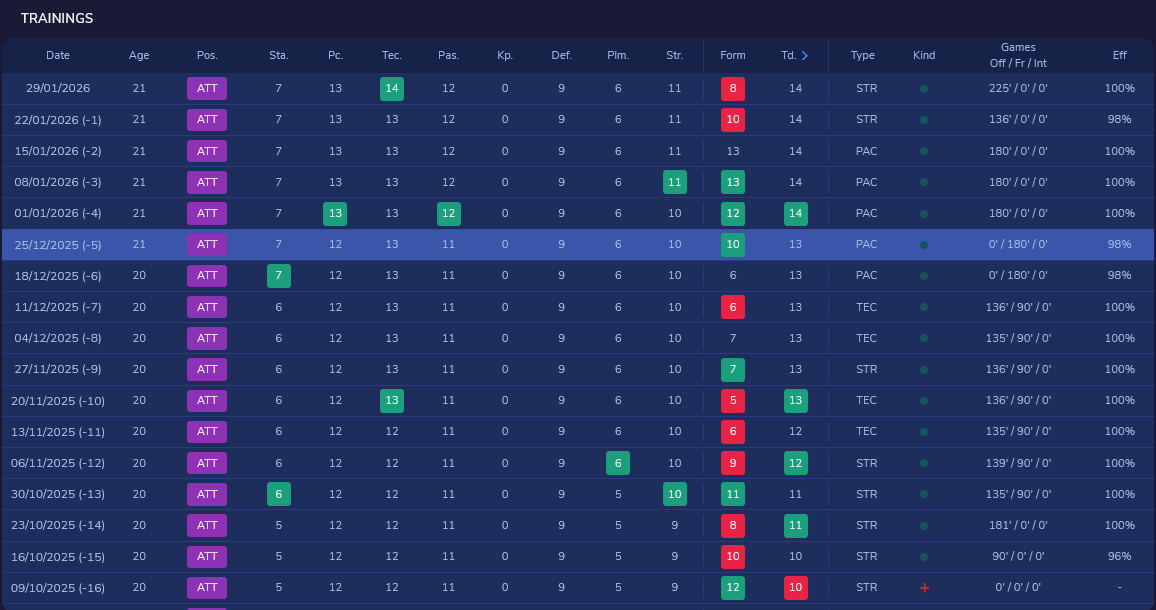Screen dimensions: 1156x610
Task: Click the Date column header
Action: point(58,55)
